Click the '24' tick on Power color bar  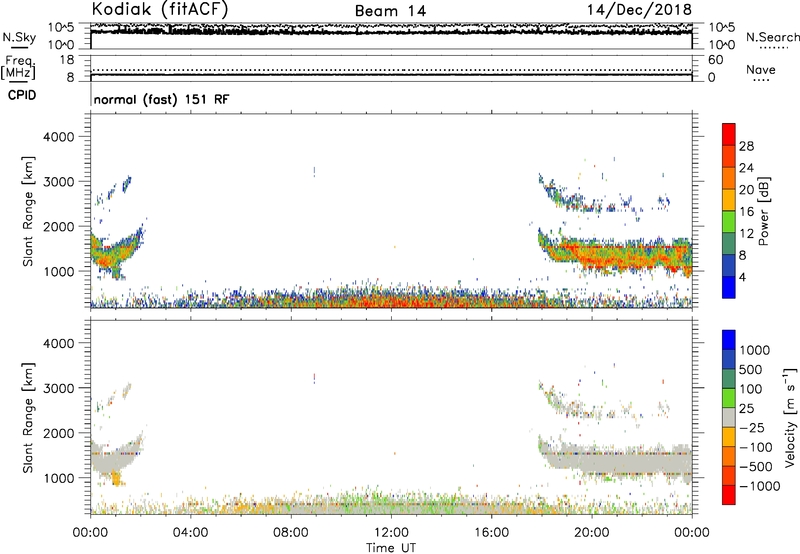pos(746,168)
